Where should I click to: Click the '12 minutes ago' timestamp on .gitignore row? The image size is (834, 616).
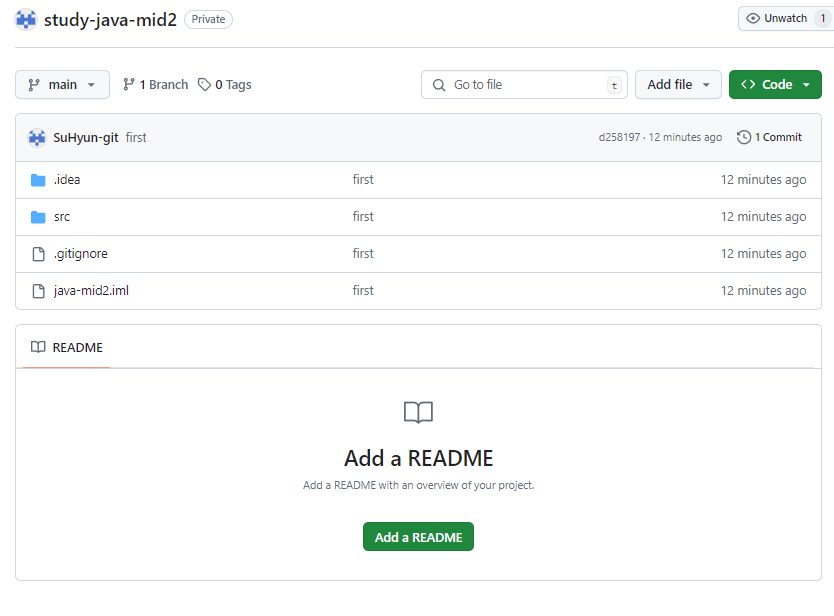click(x=764, y=254)
